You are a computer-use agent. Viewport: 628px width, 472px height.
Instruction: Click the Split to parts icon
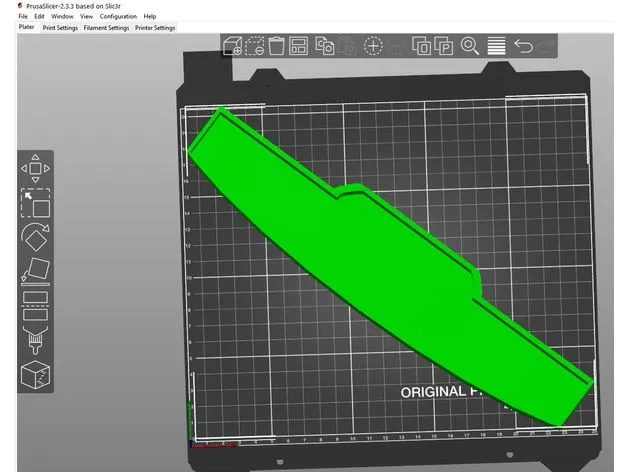point(444,46)
